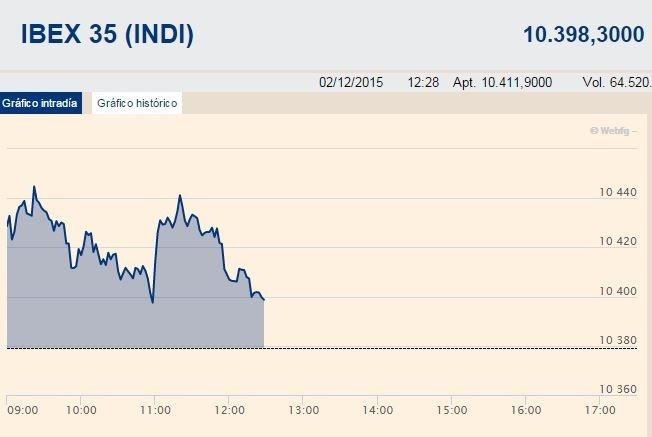Viewport: 652px width, 437px height.
Task: Click the chart peak just after 09:00
Action: tap(34, 187)
